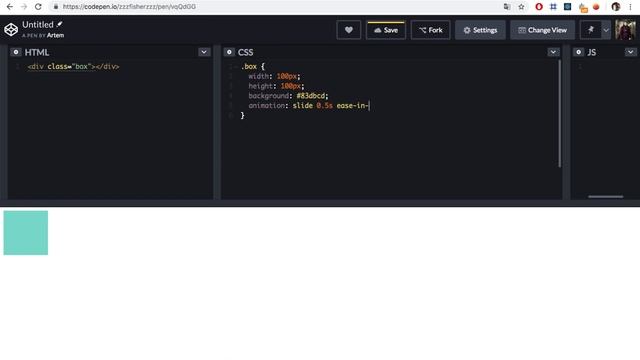Click the CSS editor vertical scrollbar

coord(559,113)
